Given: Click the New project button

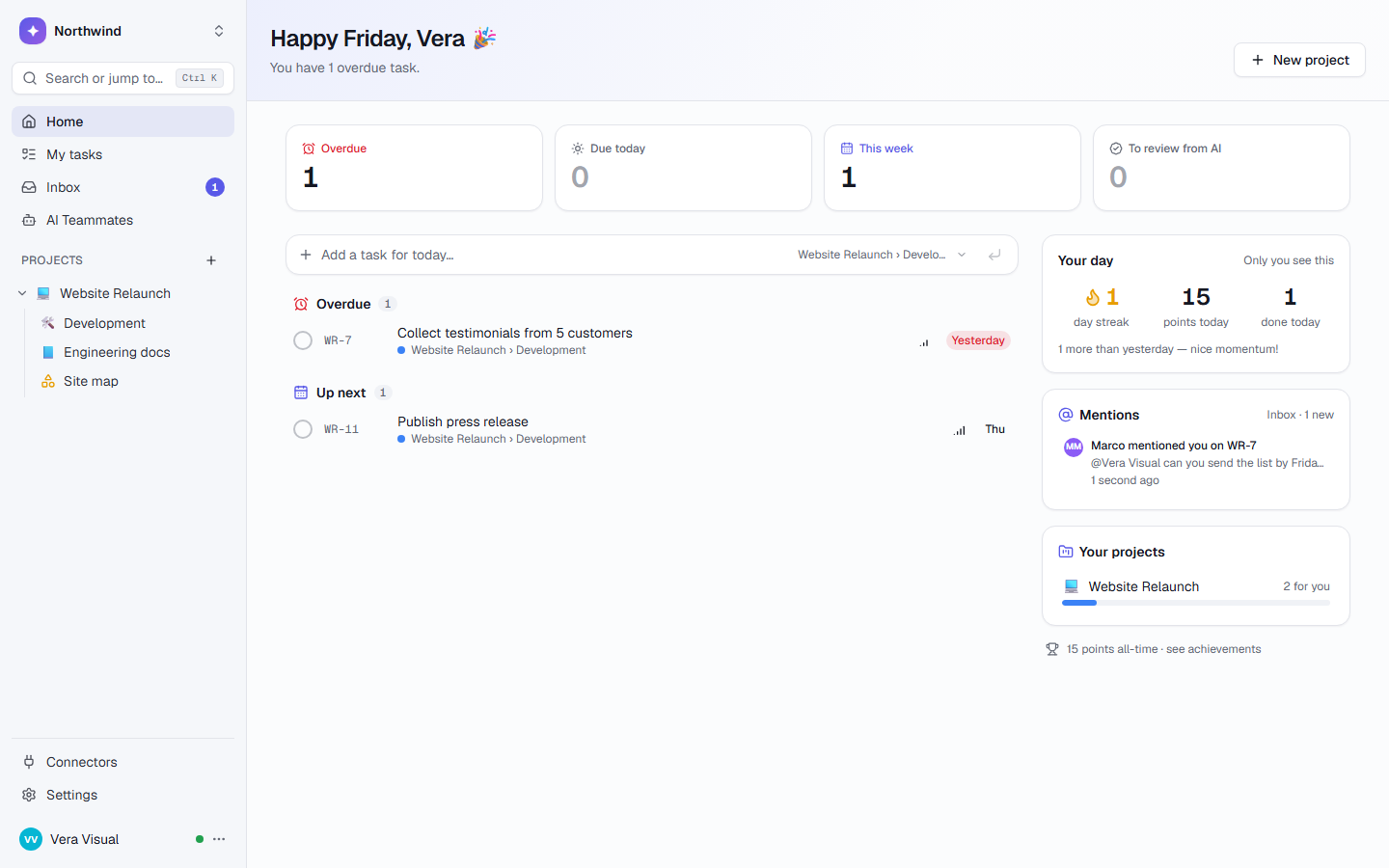Looking at the screenshot, I should [1299, 60].
